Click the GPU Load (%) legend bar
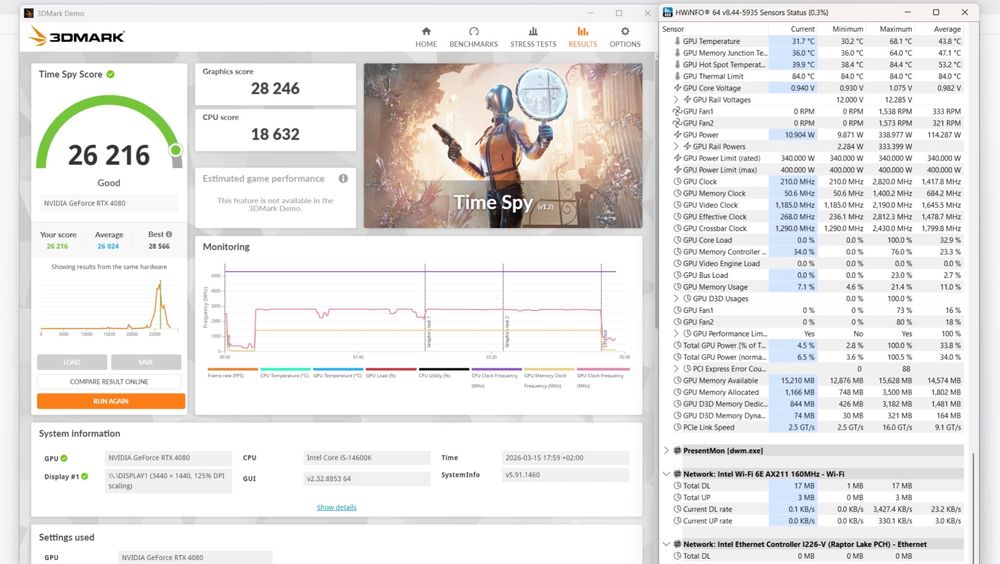Screen dimensions: 1000x564 coord(391,369)
